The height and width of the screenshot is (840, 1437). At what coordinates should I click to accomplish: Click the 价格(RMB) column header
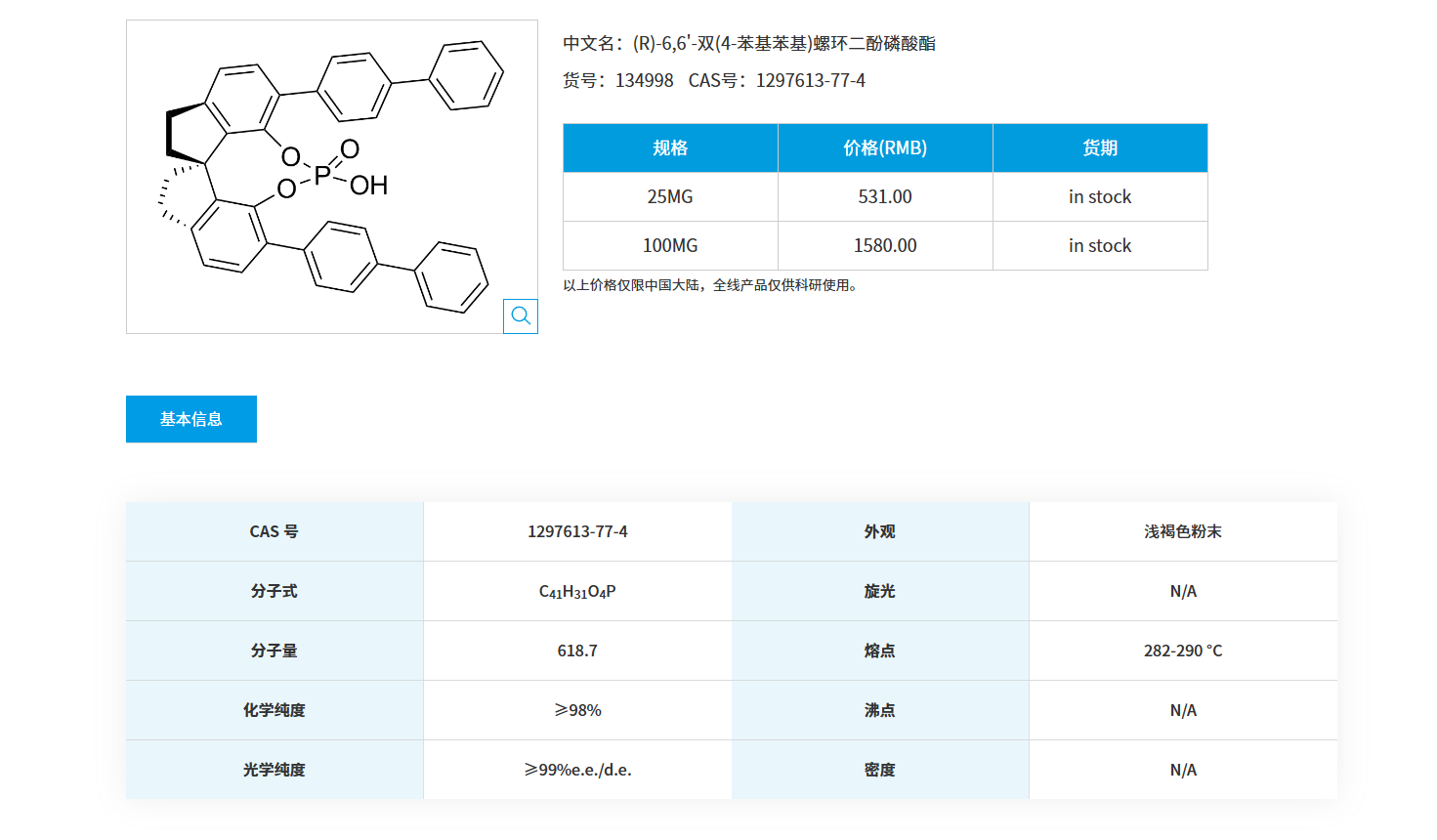[884, 147]
